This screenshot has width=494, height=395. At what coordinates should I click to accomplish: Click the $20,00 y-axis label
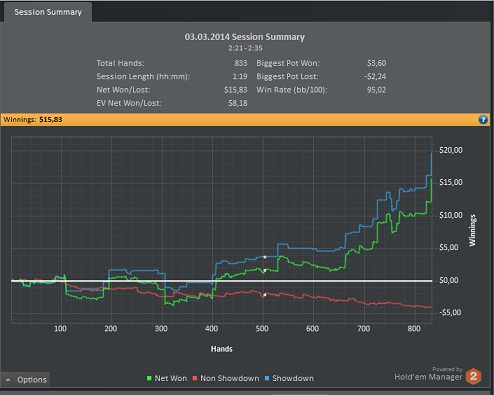[x=451, y=150]
